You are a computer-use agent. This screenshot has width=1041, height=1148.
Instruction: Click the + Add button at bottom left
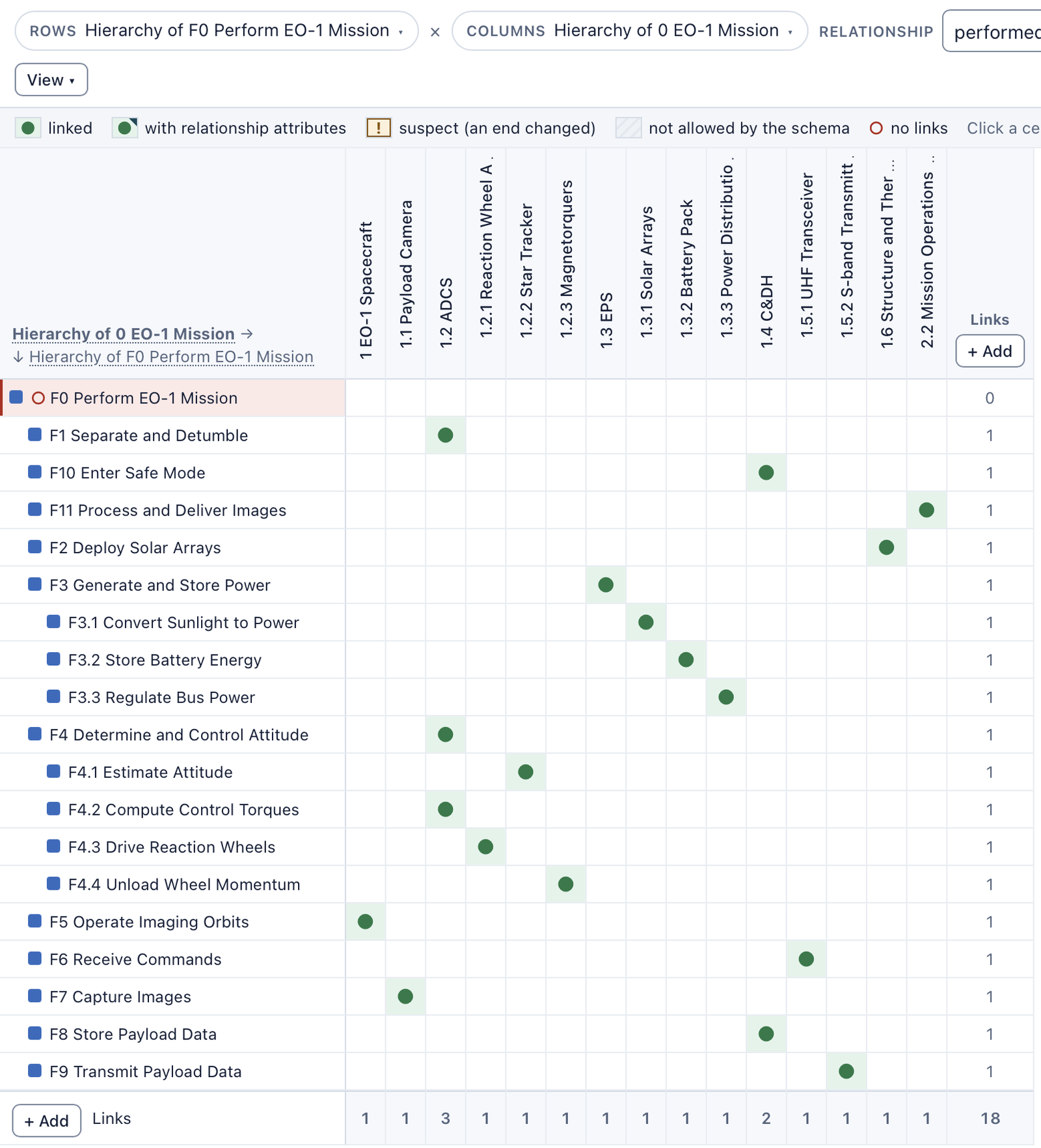point(47,1121)
